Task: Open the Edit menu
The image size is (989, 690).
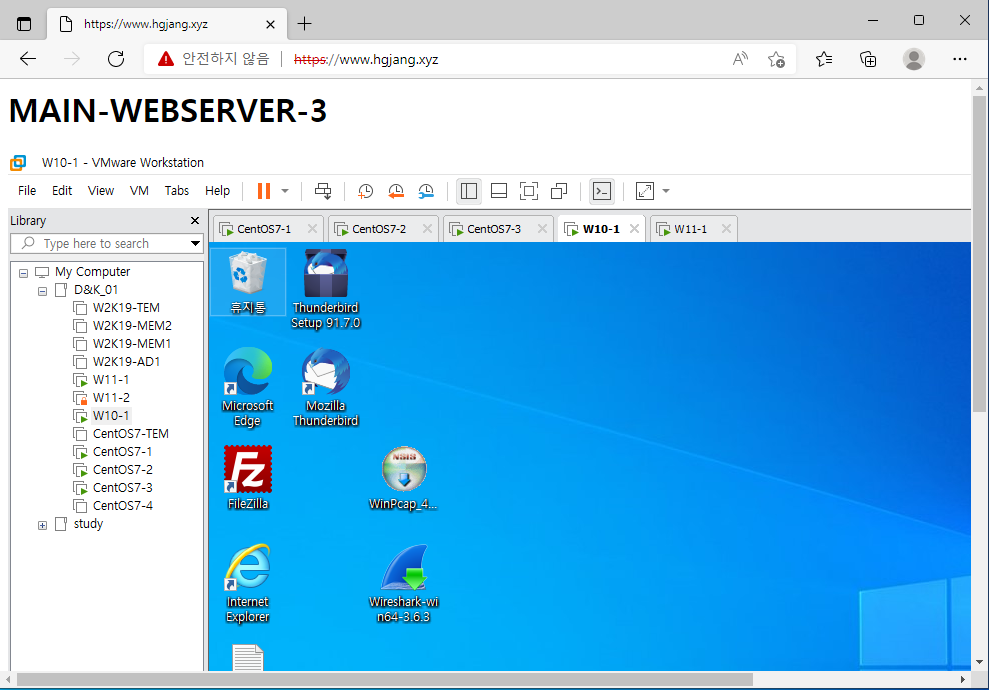Action: coord(62,190)
